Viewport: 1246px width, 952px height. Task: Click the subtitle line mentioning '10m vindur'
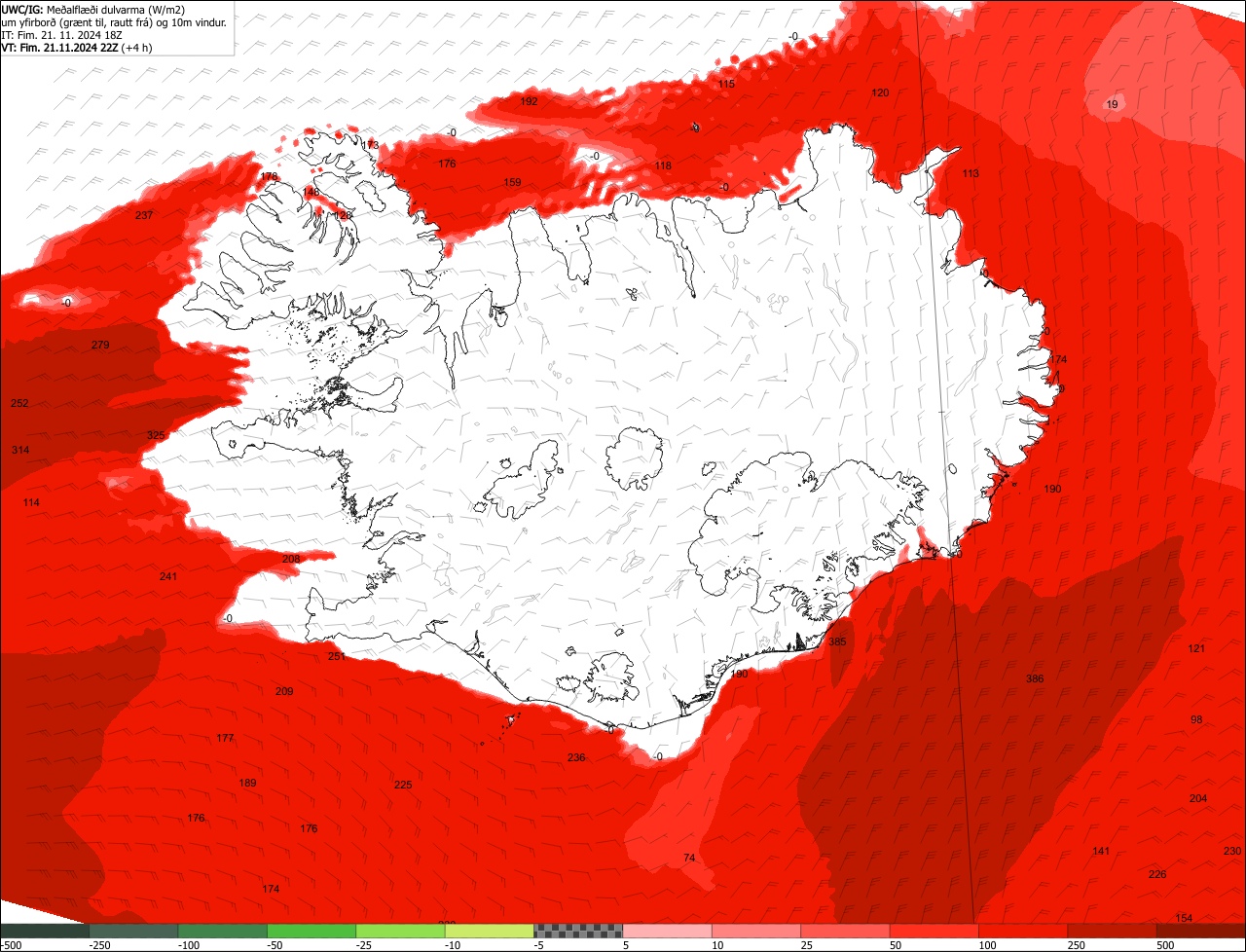114,21
